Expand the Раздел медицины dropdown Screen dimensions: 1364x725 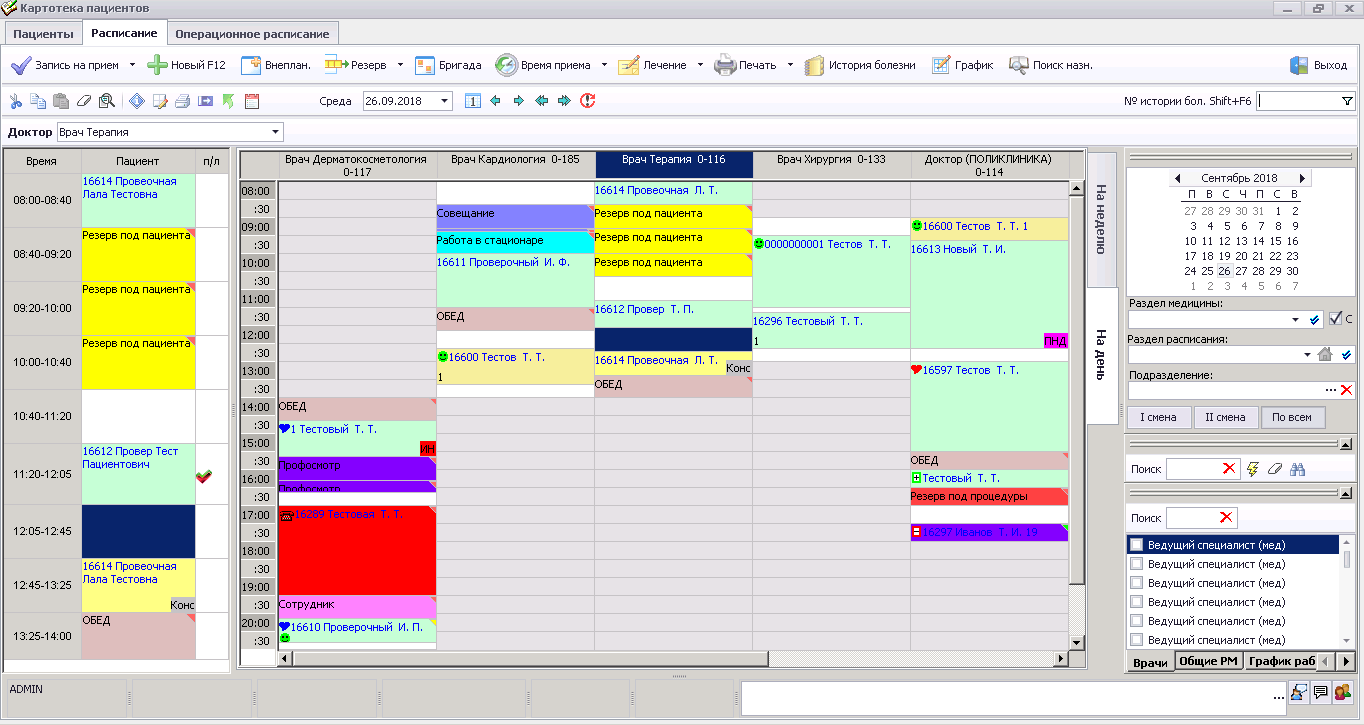[x=1296, y=320]
